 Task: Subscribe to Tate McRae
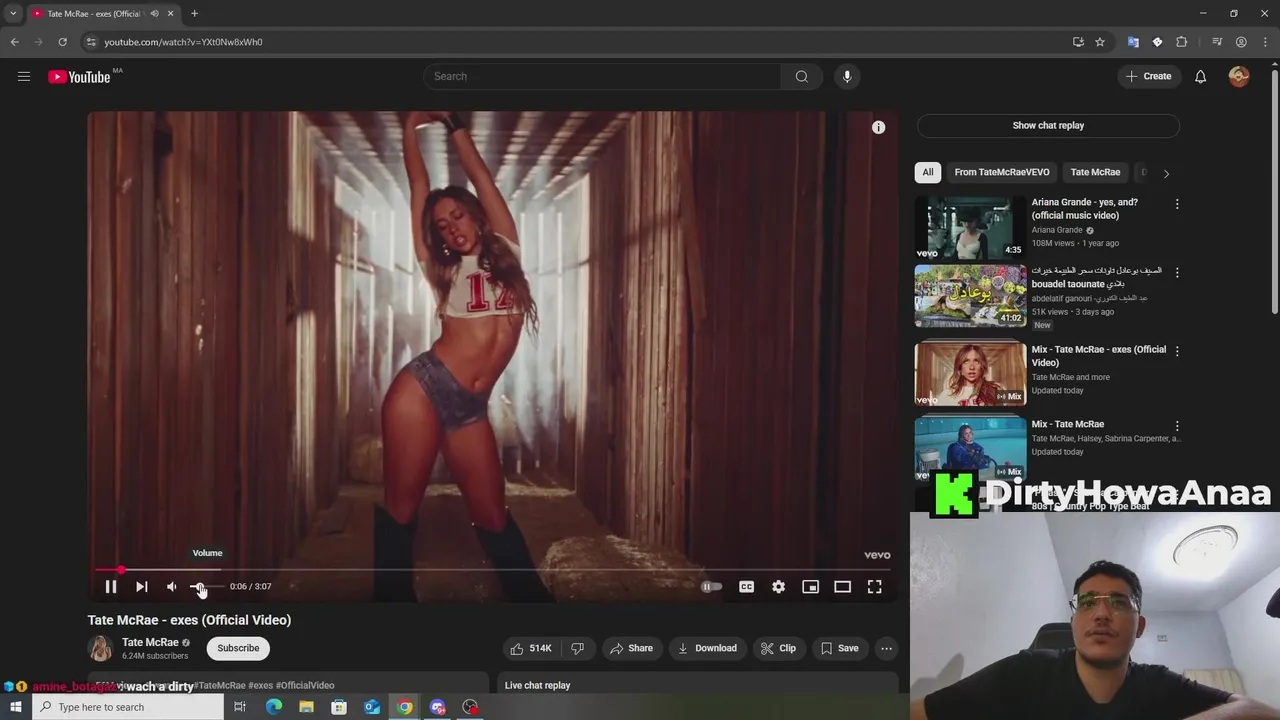click(x=238, y=648)
